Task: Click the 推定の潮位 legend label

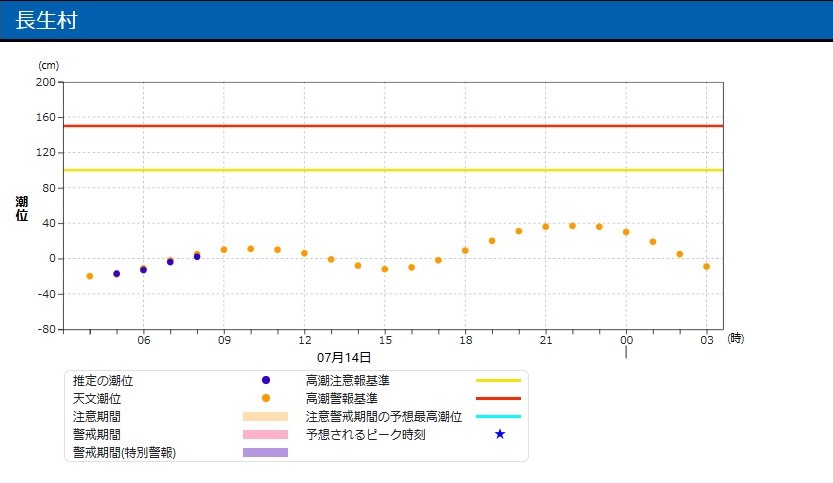Action: click(x=103, y=380)
